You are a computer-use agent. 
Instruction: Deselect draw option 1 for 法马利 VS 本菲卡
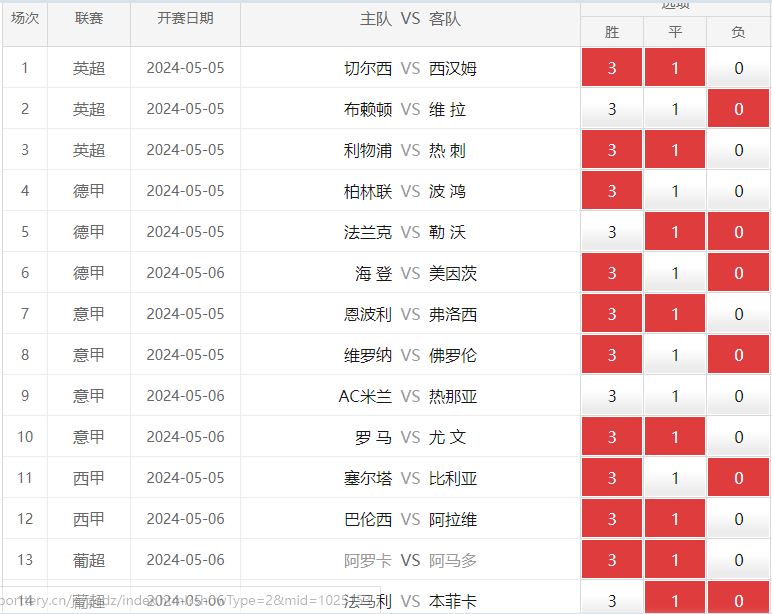click(675, 598)
